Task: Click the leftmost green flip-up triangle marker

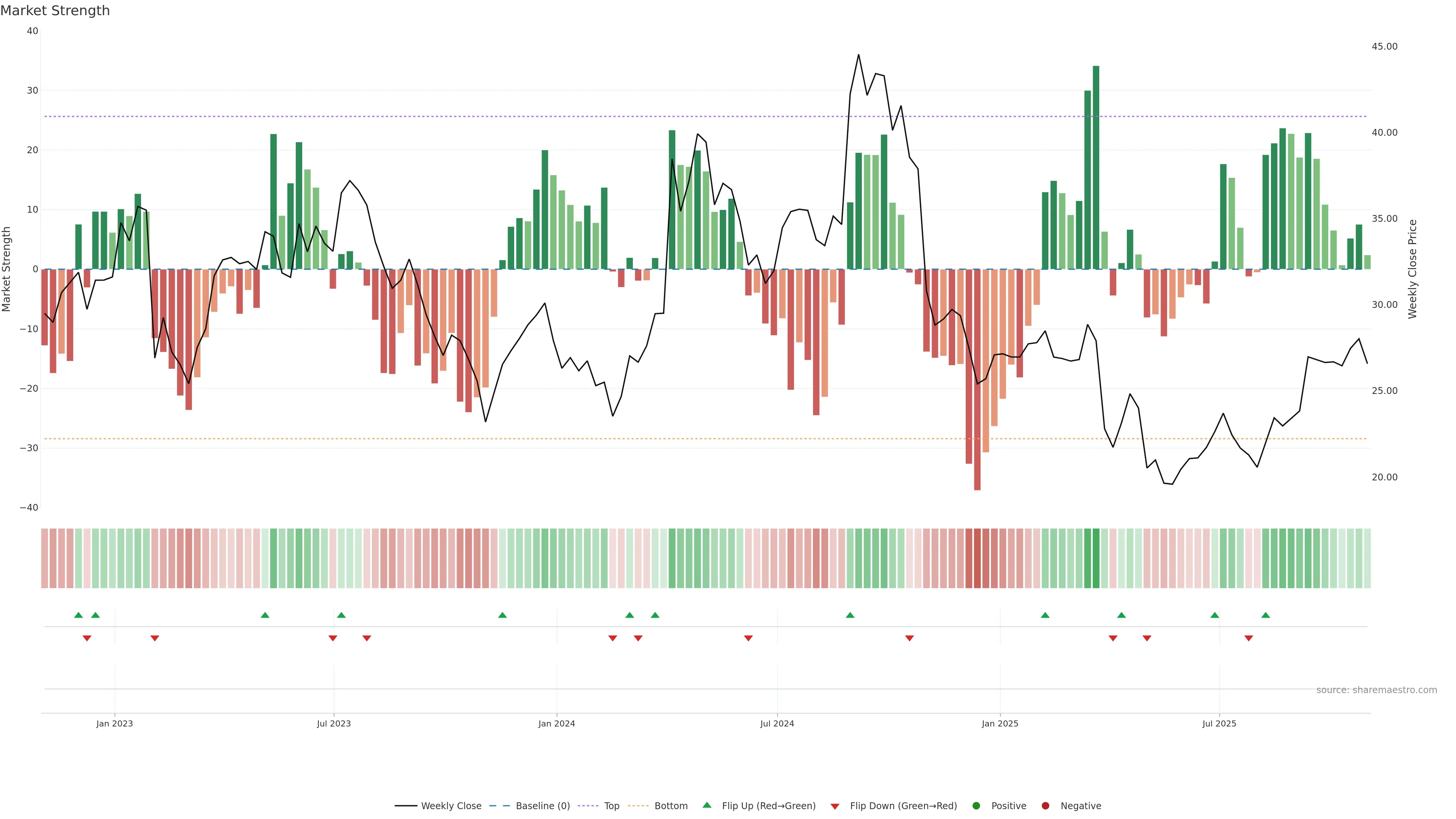Action: pos(78,615)
